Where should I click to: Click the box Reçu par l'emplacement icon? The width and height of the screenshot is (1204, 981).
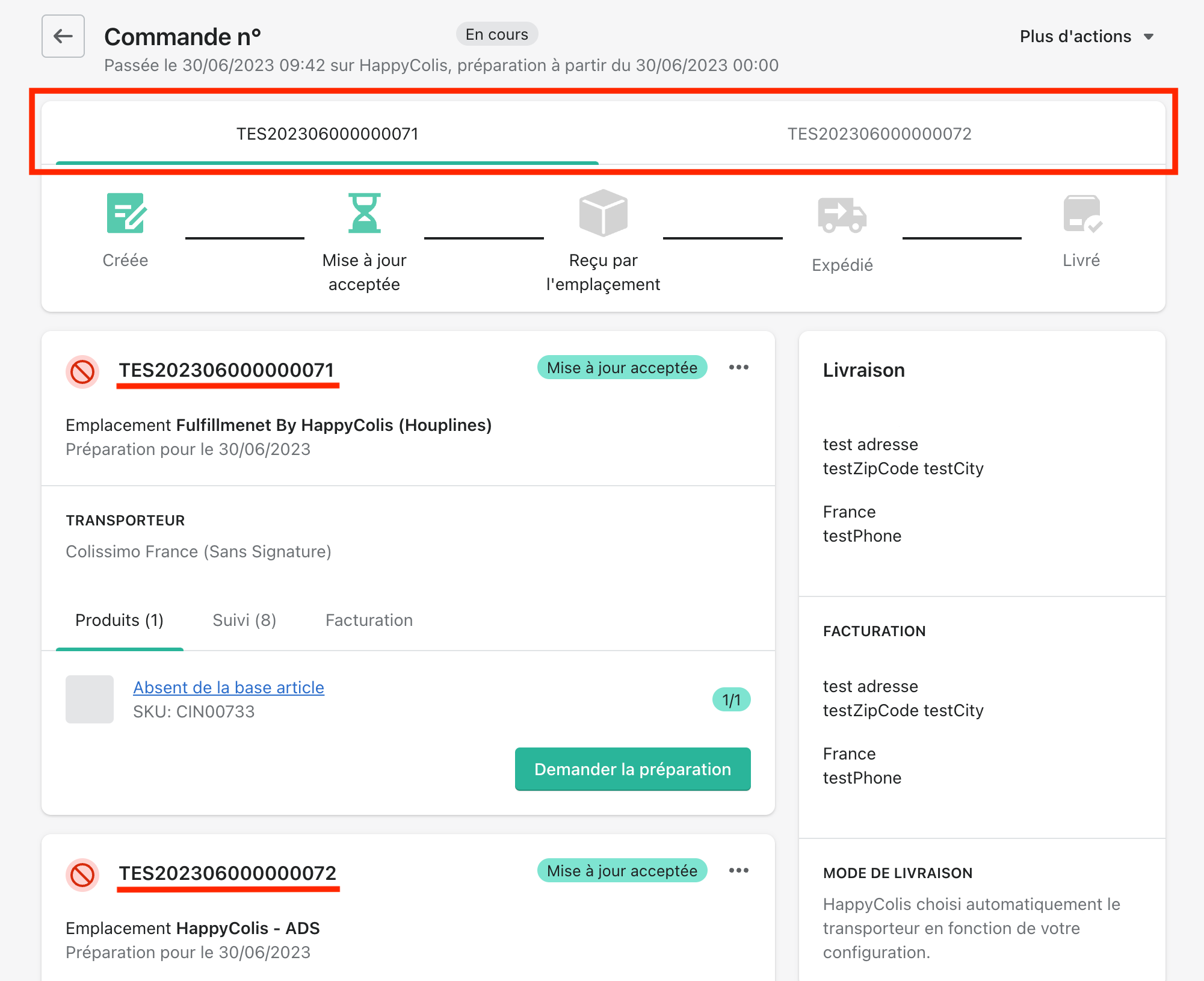coord(603,213)
